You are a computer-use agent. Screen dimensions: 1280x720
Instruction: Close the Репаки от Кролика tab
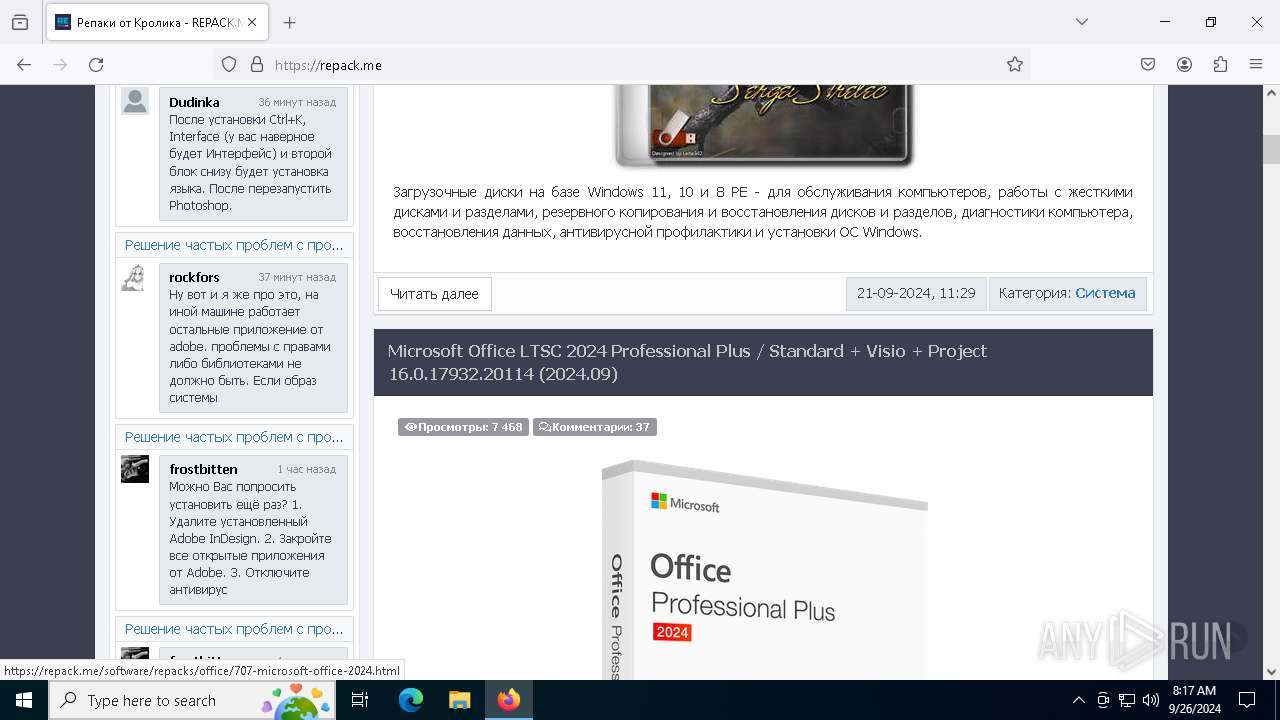click(x=252, y=22)
